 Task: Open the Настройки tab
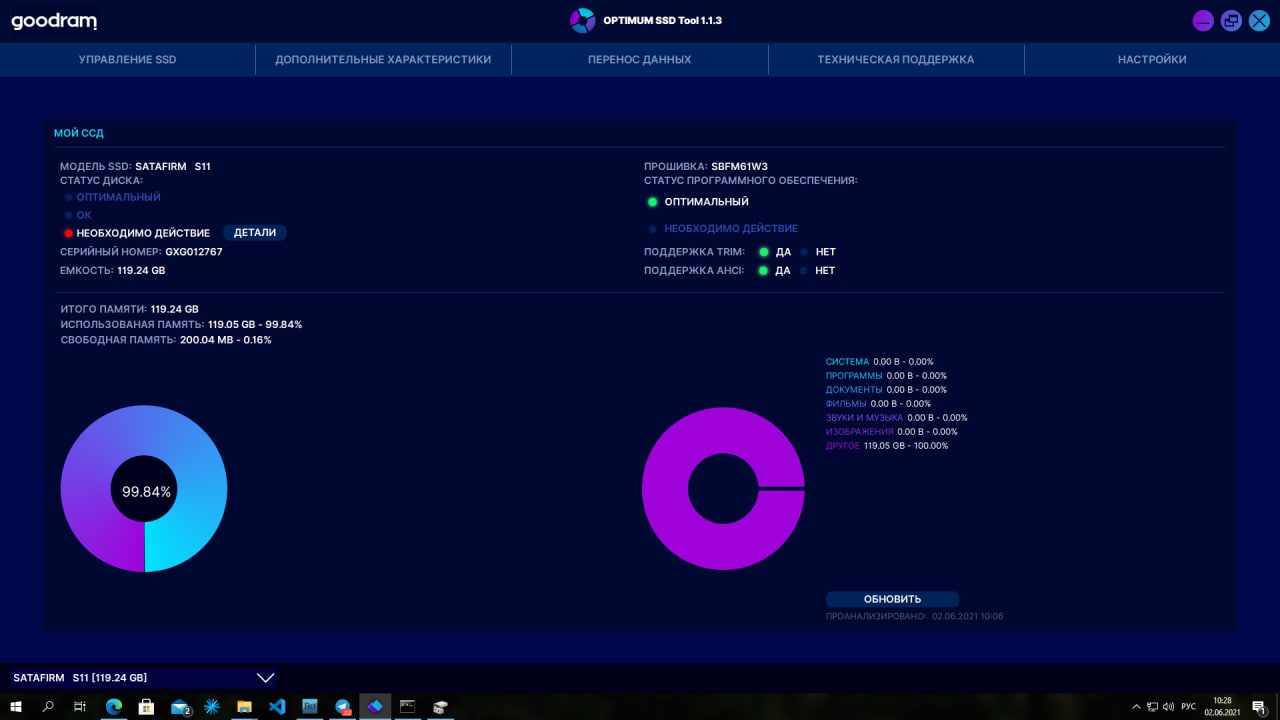coord(1152,60)
